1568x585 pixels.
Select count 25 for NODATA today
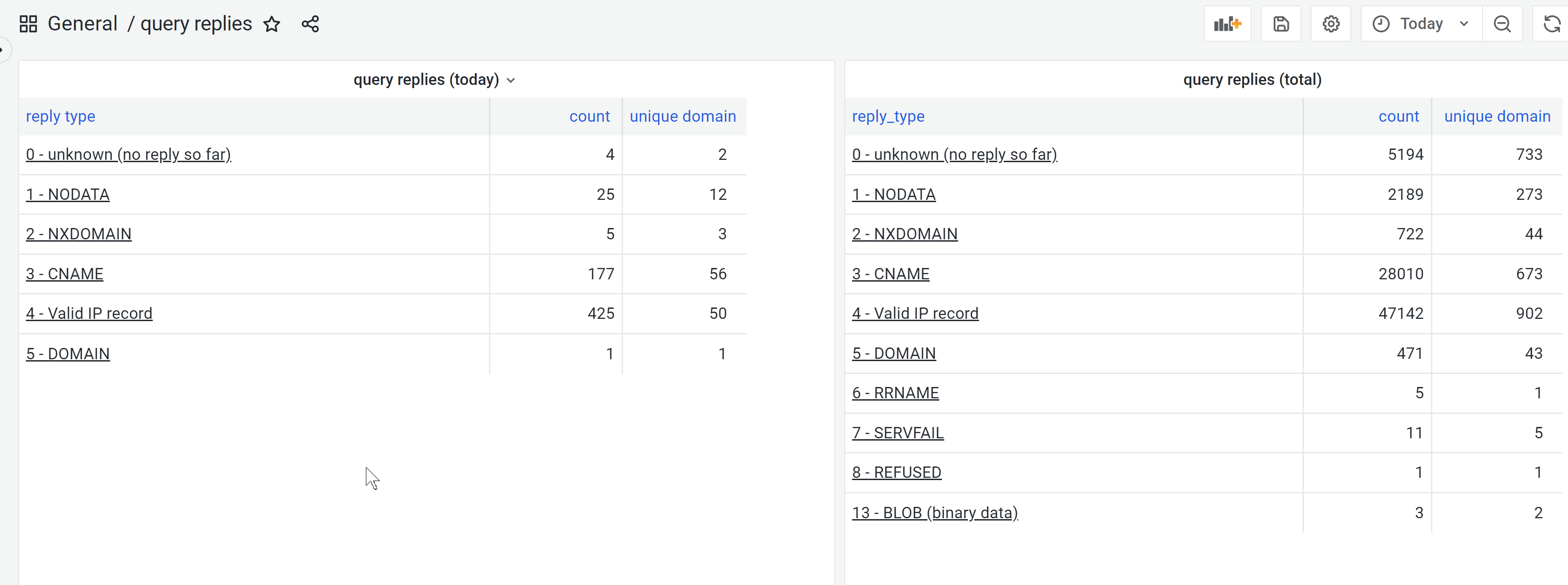556,195
